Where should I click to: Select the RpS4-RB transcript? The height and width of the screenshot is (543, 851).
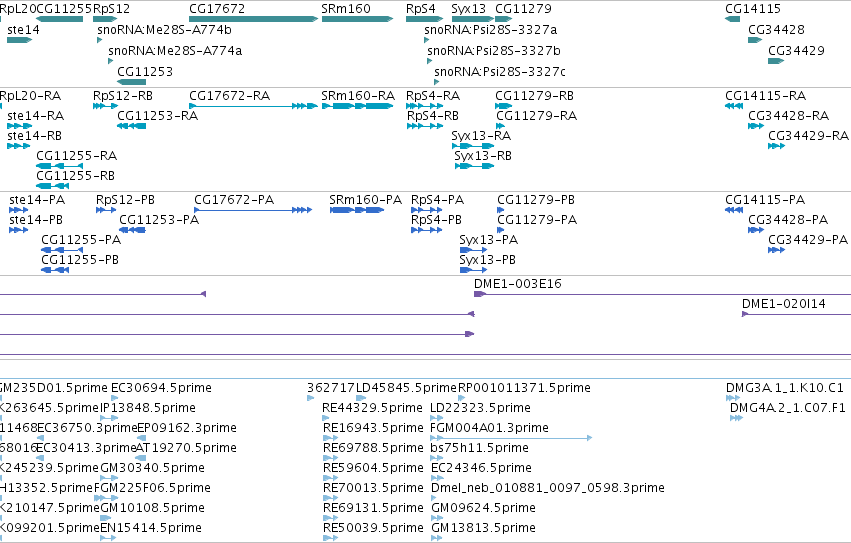(425, 126)
